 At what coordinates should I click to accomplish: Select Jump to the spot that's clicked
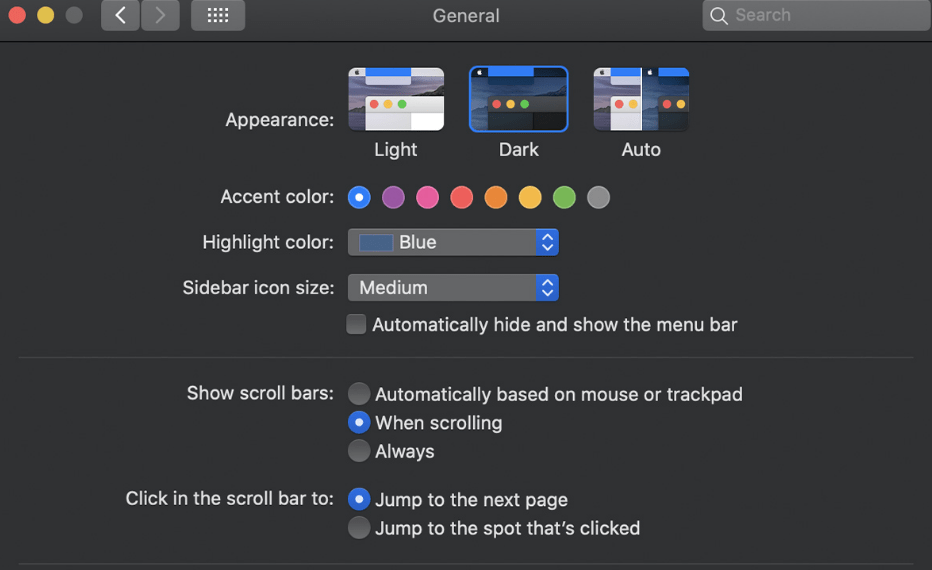pyautogui.click(x=359, y=528)
